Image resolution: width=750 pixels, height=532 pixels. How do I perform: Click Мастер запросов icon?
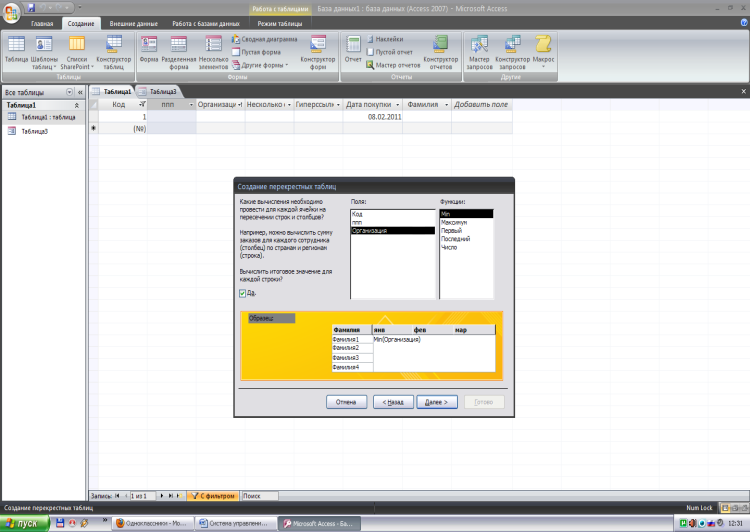[x=479, y=53]
